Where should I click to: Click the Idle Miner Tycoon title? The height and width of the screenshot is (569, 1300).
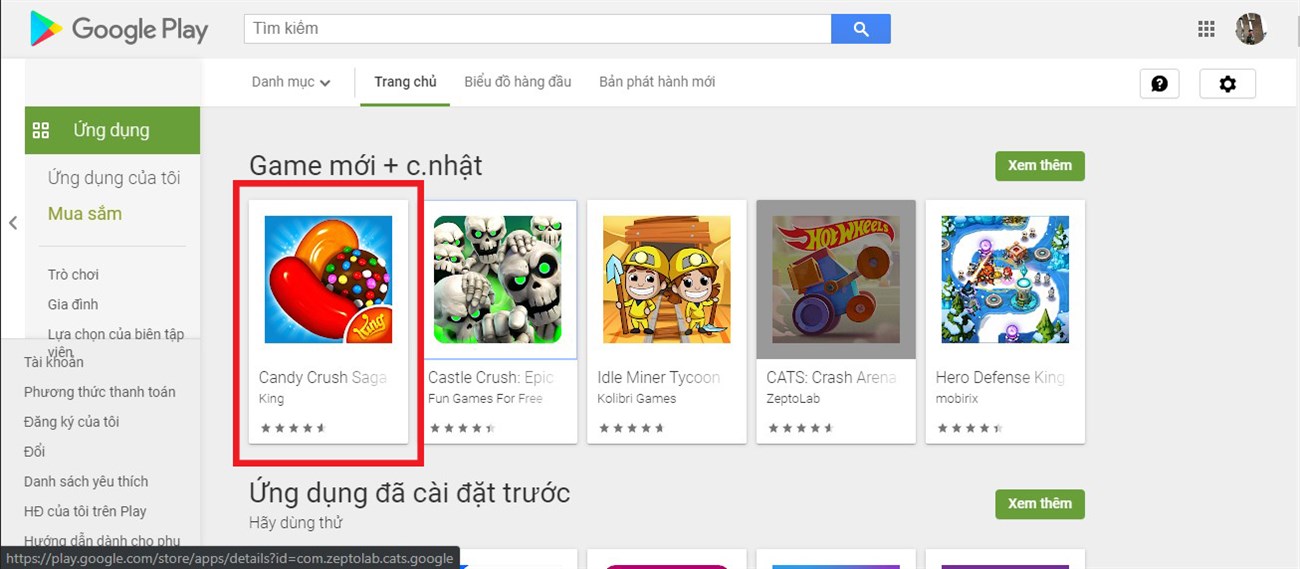[659, 377]
